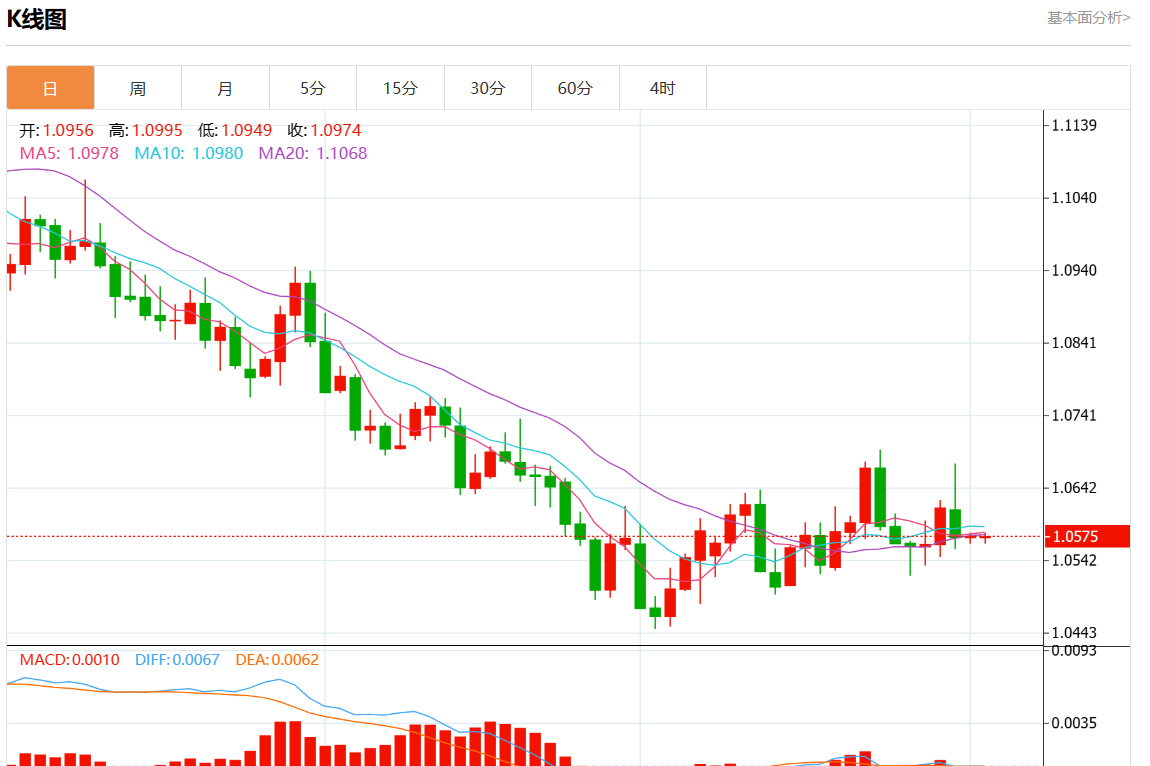The image size is (1150, 766).
Task: Open the 30分 interval tab
Action: [x=488, y=88]
